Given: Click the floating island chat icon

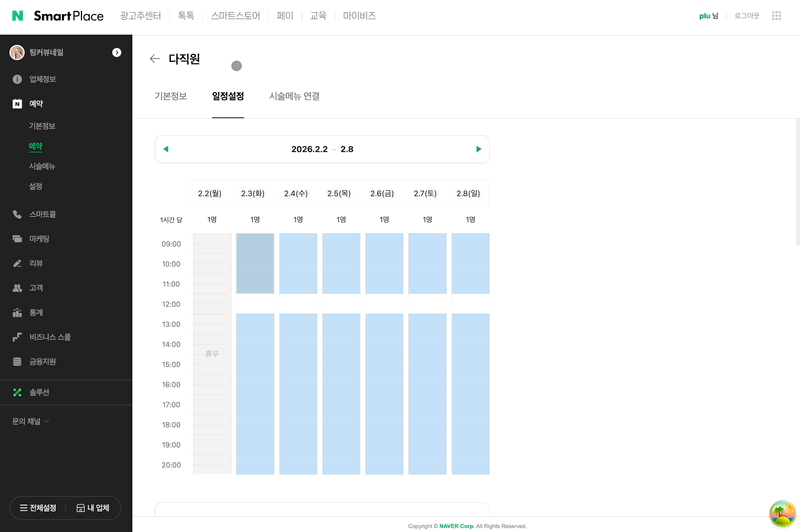Looking at the screenshot, I should coord(782,513).
